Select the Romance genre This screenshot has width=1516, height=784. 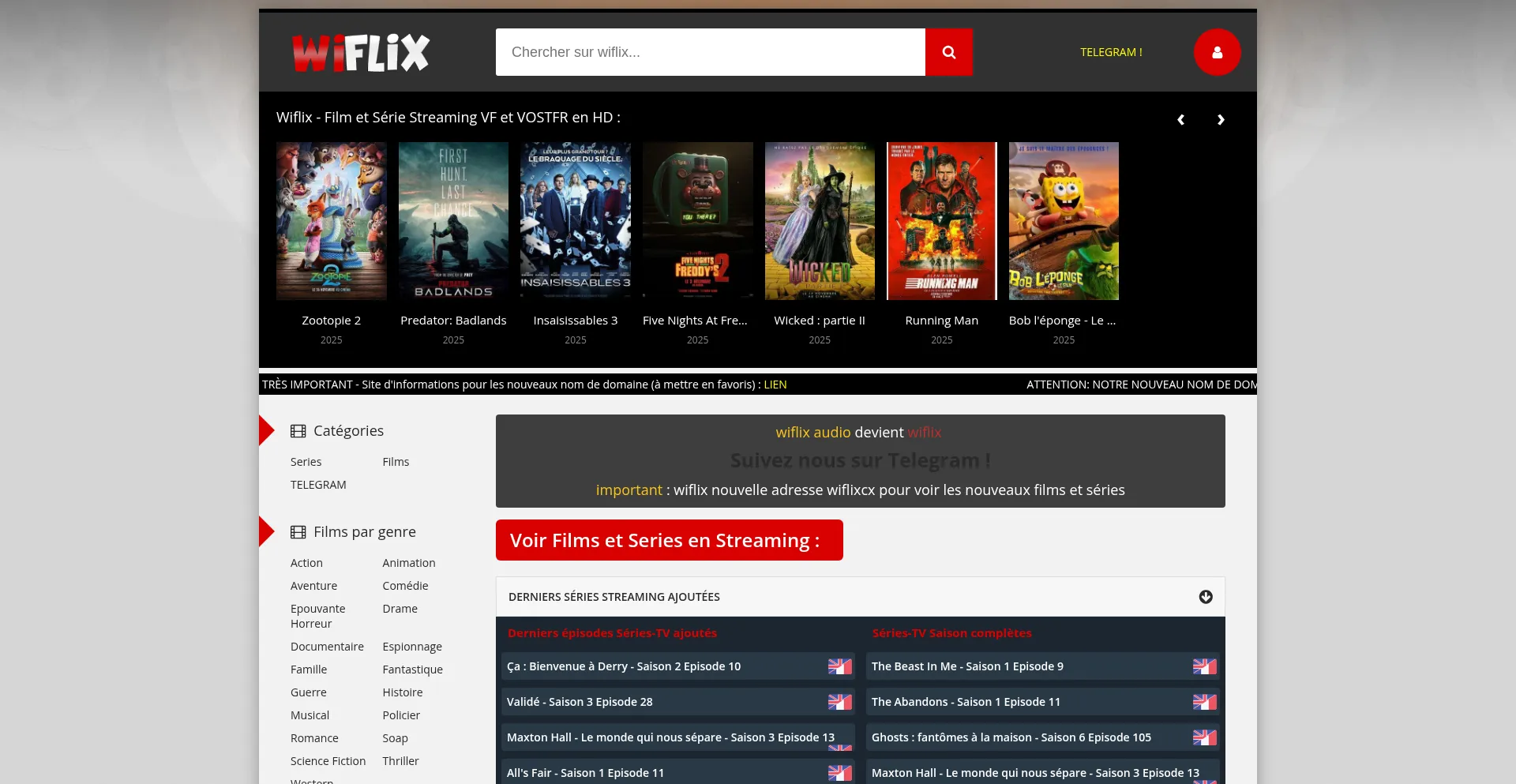(314, 738)
